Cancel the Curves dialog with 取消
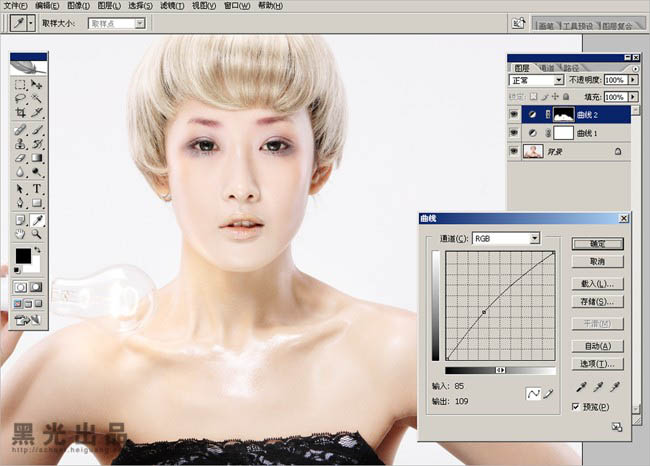This screenshot has height=466, width=650. point(597,262)
